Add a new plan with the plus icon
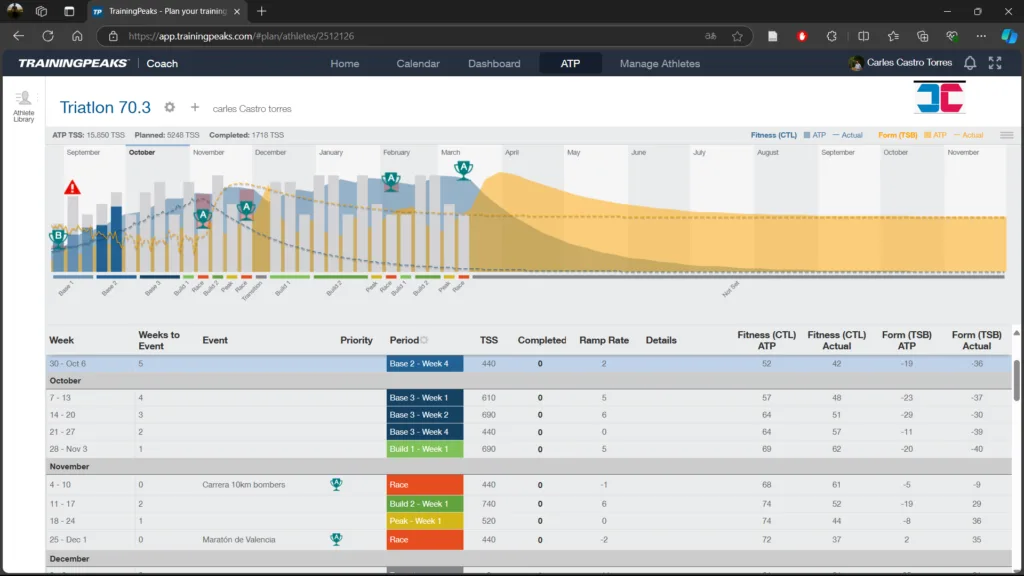 195,107
